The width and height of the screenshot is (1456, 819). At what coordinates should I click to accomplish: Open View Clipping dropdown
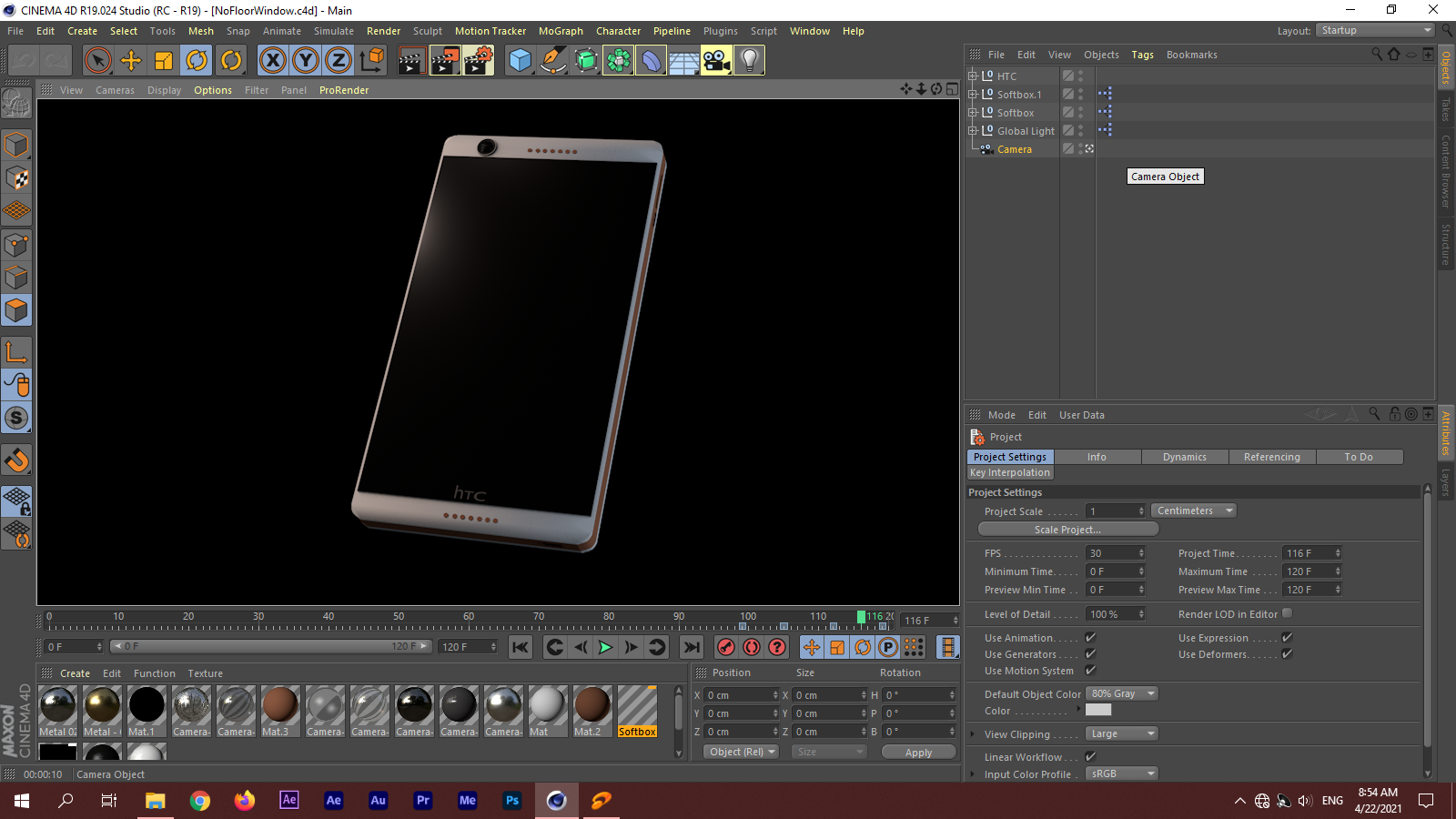tap(1122, 733)
